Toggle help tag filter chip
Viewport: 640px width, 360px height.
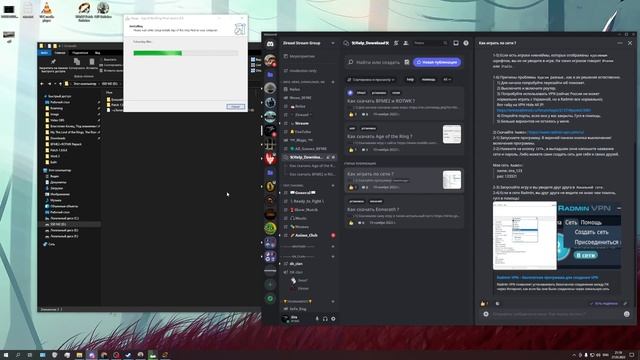tap(410, 80)
